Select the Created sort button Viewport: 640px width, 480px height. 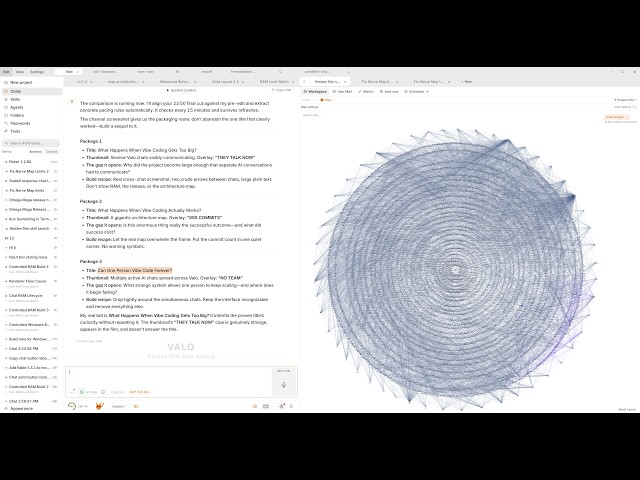pyautogui.click(x=52, y=152)
